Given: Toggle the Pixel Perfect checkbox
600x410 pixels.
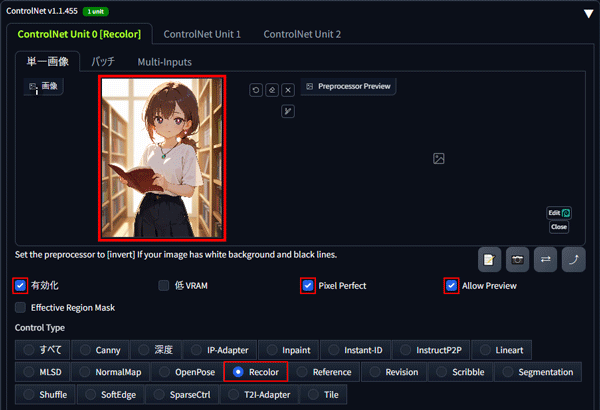Looking at the screenshot, I should point(308,286).
